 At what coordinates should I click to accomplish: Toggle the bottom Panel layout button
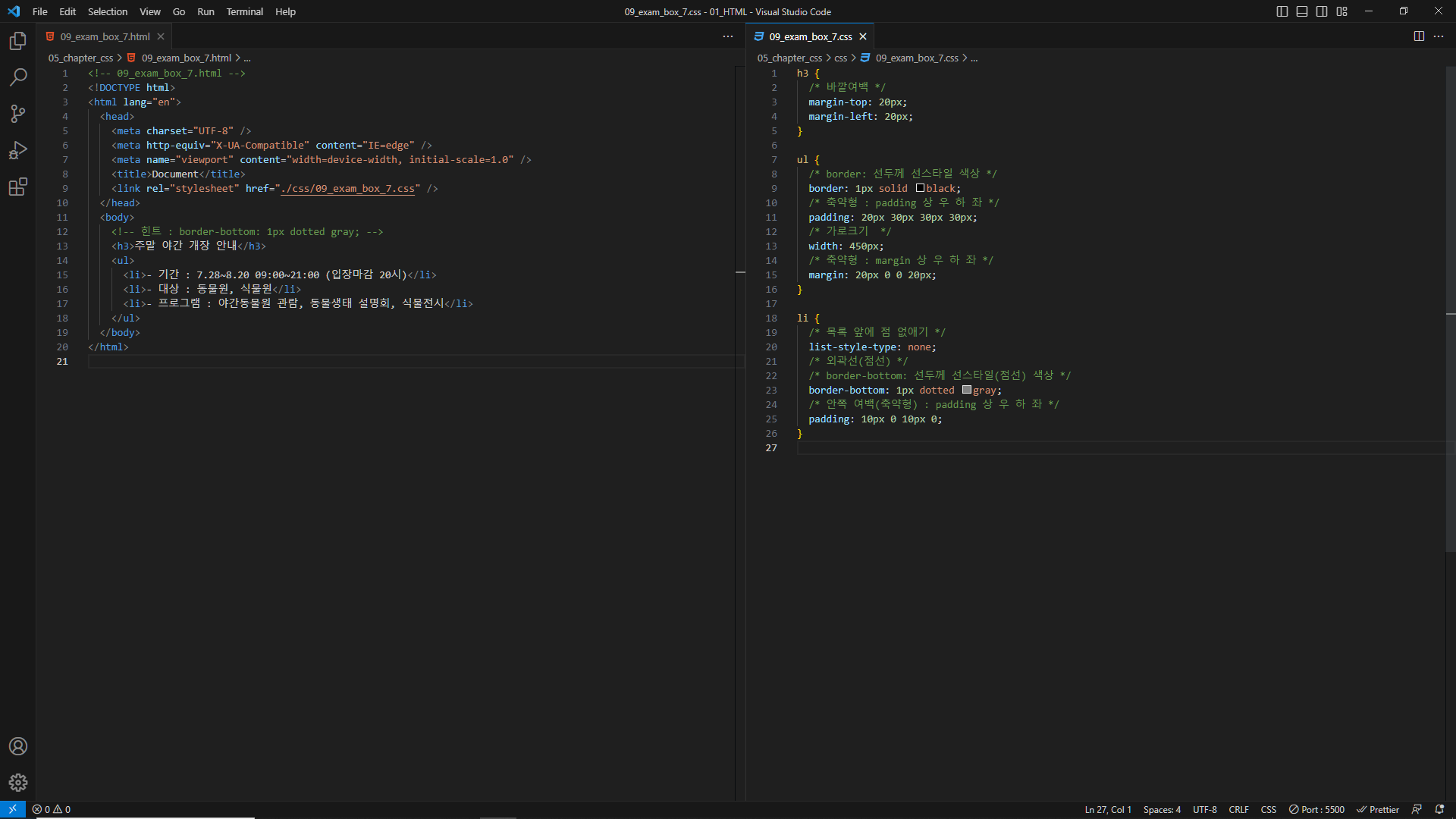point(1302,11)
